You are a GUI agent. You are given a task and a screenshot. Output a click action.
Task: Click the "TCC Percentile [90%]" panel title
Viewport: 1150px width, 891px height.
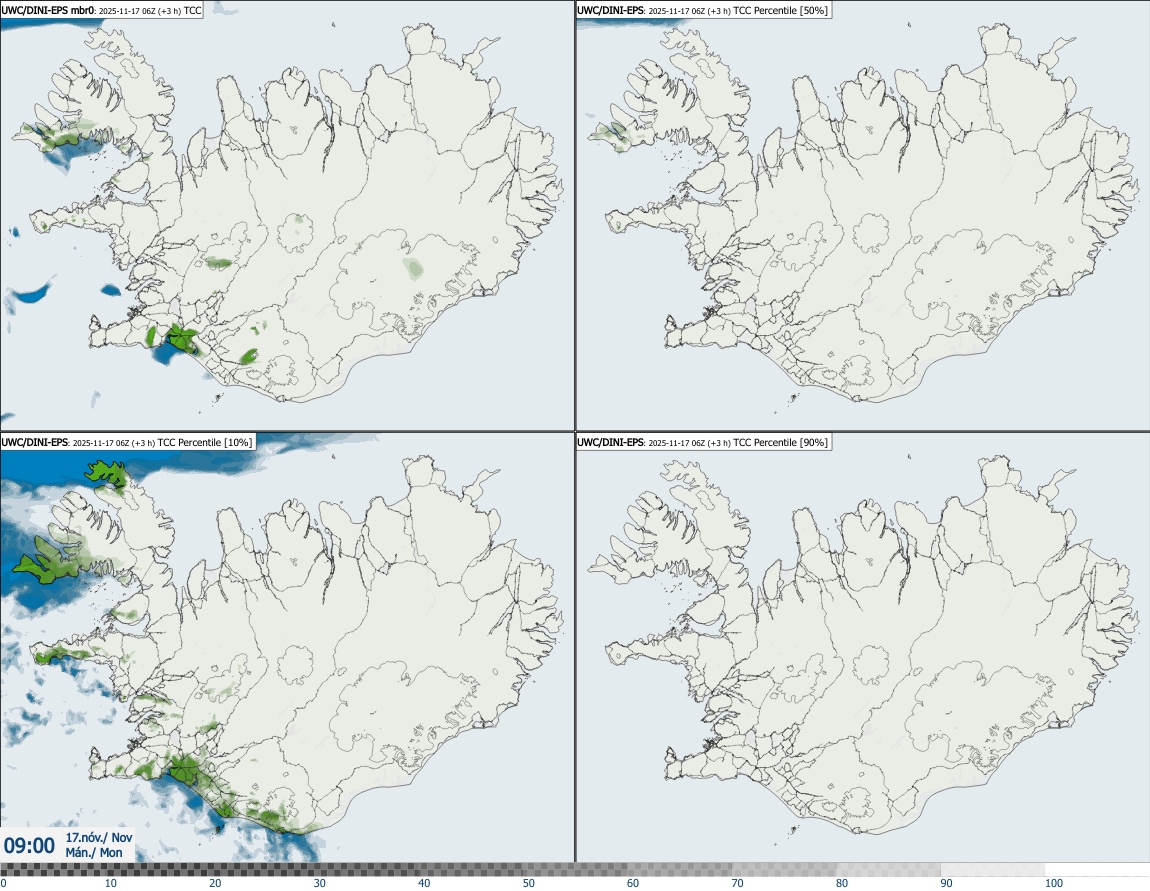click(x=704, y=442)
